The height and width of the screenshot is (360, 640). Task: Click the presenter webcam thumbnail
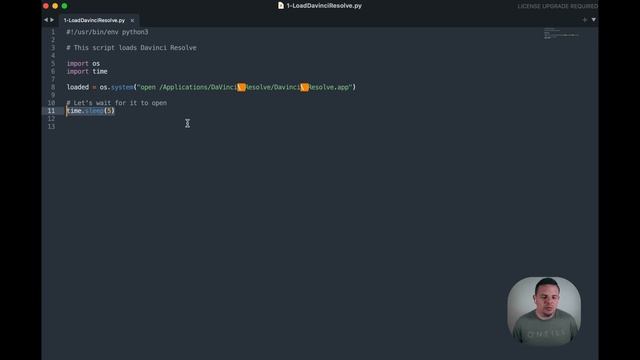(x=544, y=311)
